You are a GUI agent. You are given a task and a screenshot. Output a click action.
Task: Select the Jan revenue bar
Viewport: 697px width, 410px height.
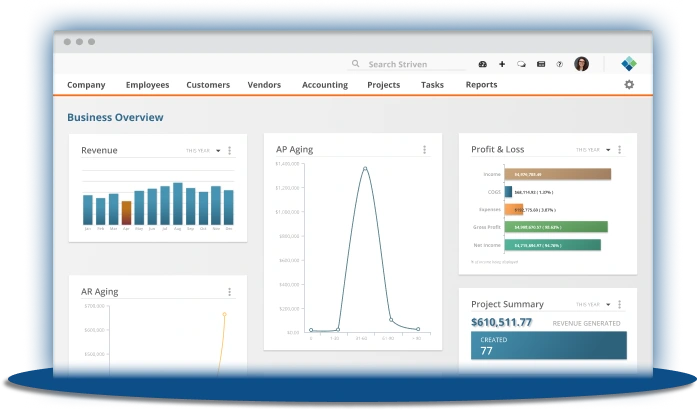click(88, 209)
